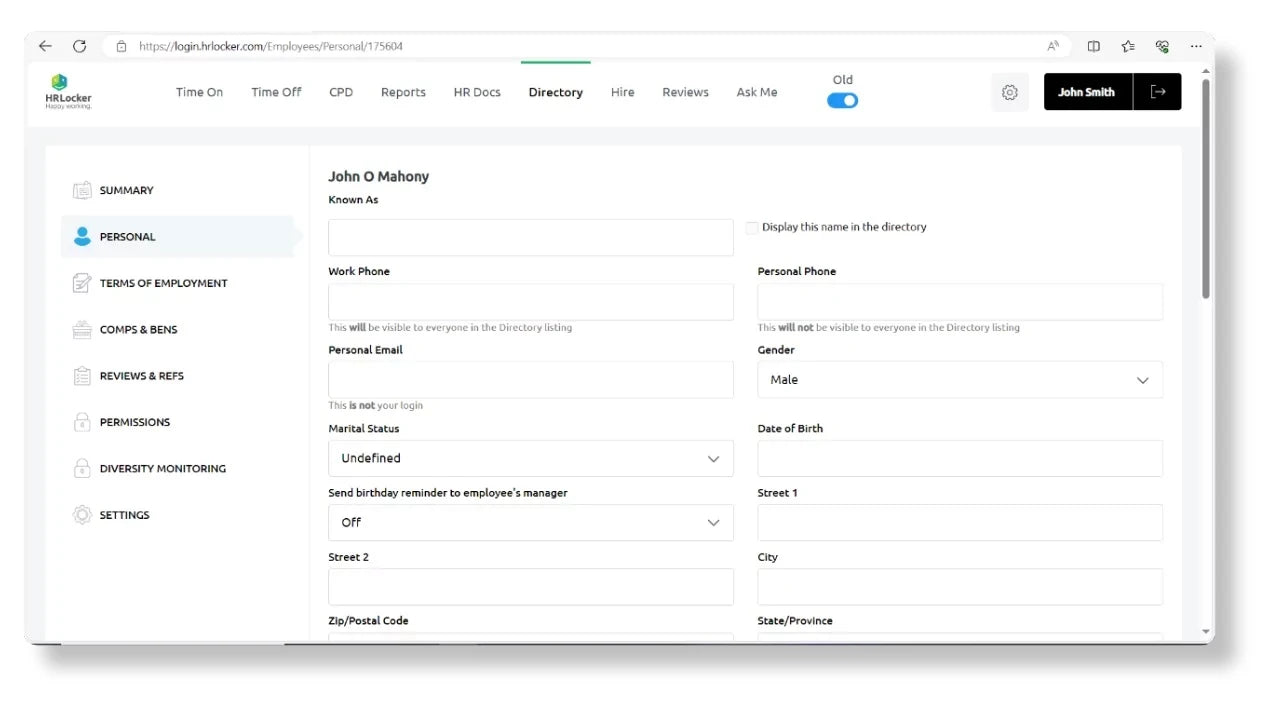The width and height of the screenshot is (1280, 720).
Task: Check Display this name in the directory
Action: click(x=752, y=228)
